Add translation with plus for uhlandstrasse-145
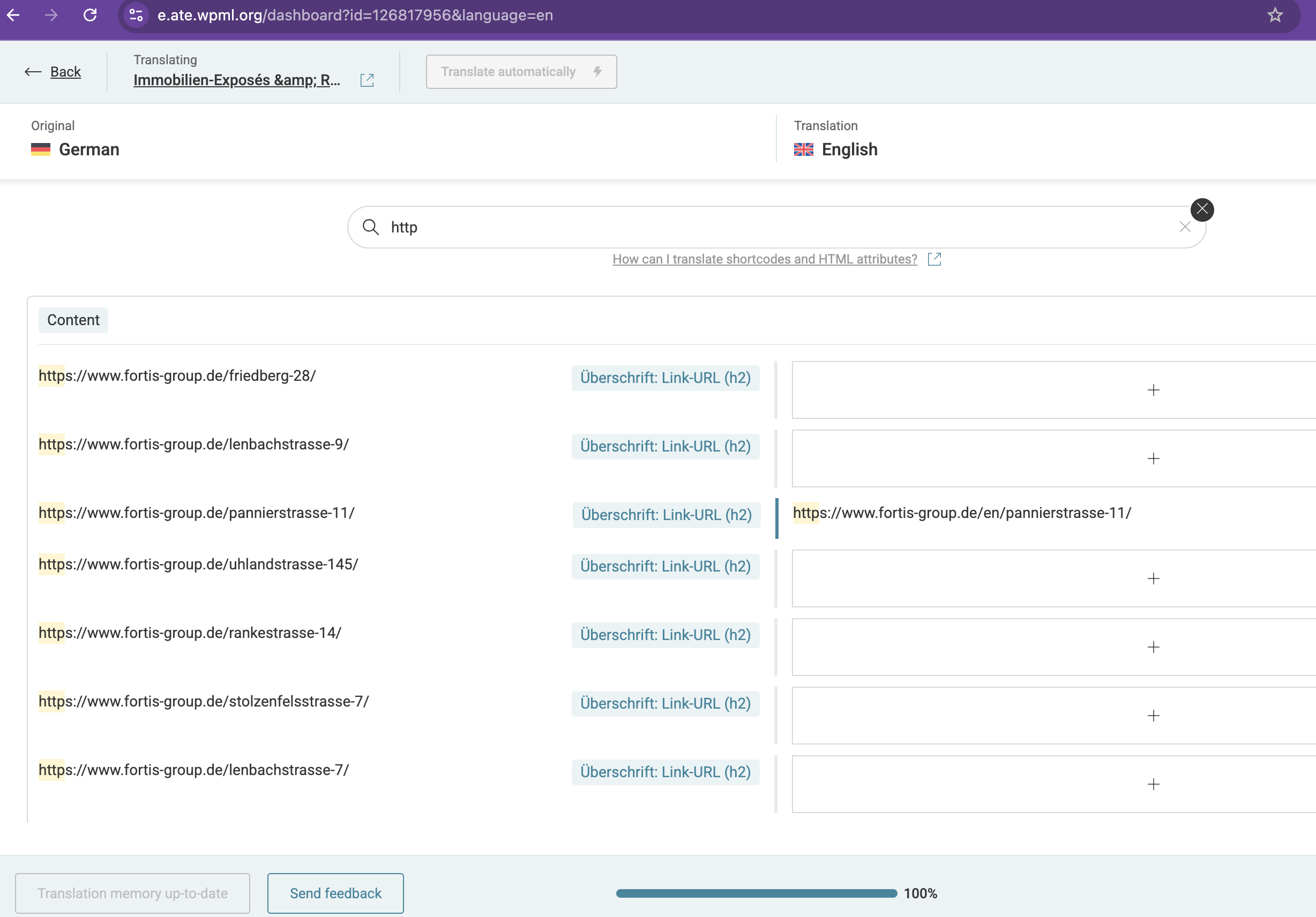This screenshot has height=917, width=1316. pyautogui.click(x=1153, y=578)
